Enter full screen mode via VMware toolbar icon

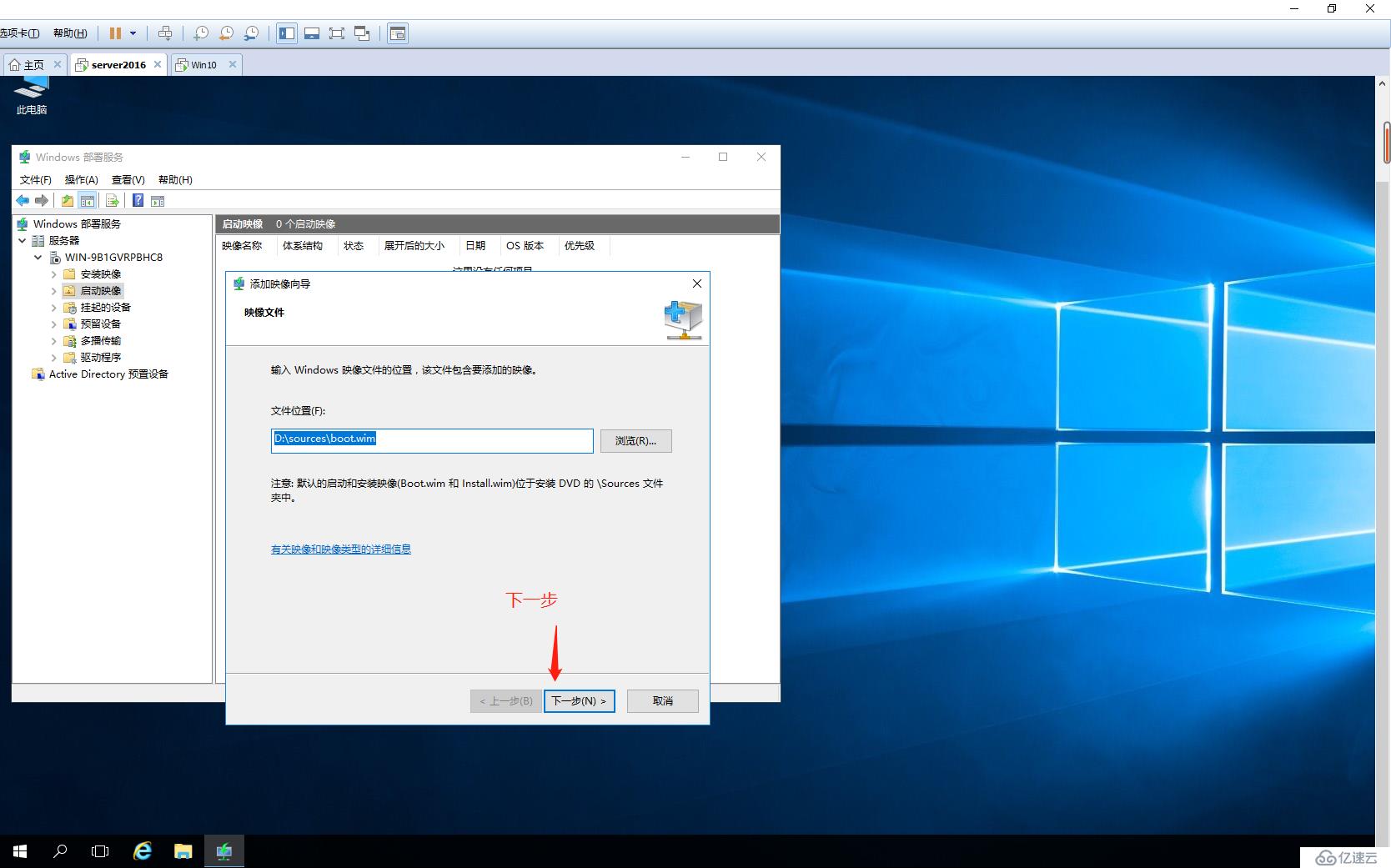pyautogui.click(x=337, y=33)
